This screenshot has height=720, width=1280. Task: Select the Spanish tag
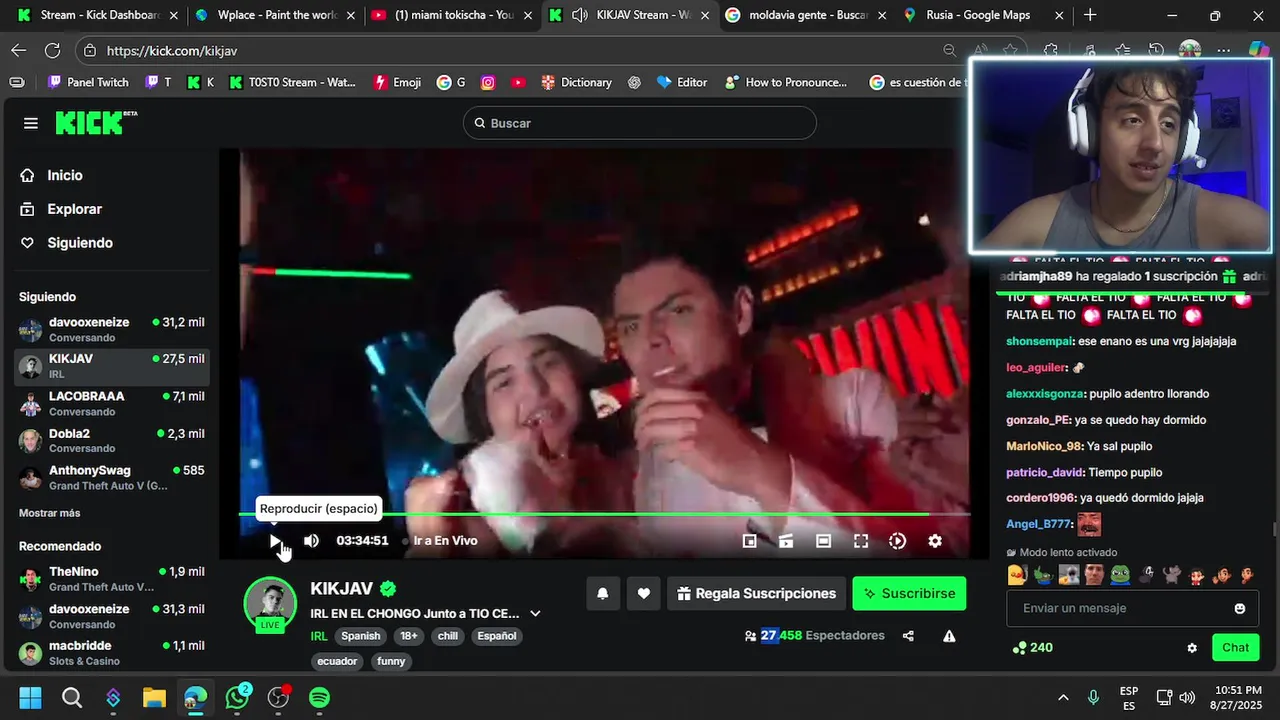(361, 636)
